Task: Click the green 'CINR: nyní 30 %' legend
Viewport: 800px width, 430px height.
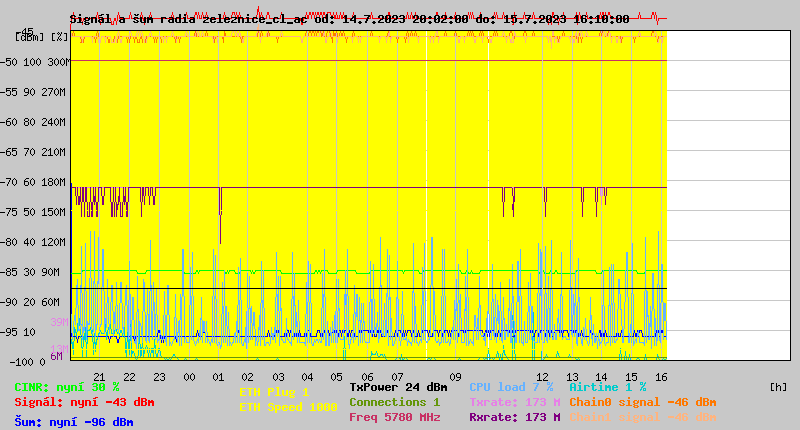Action: tap(67, 387)
